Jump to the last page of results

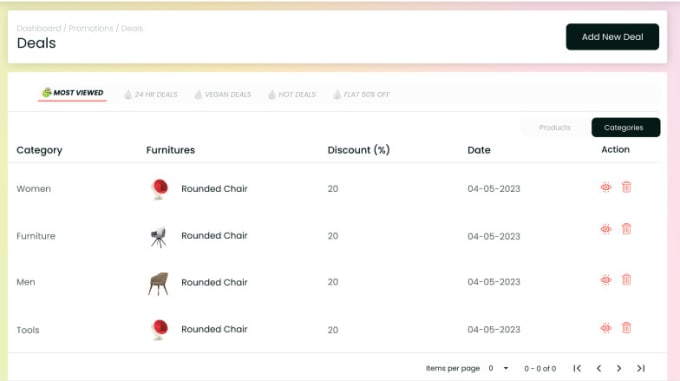(641, 368)
